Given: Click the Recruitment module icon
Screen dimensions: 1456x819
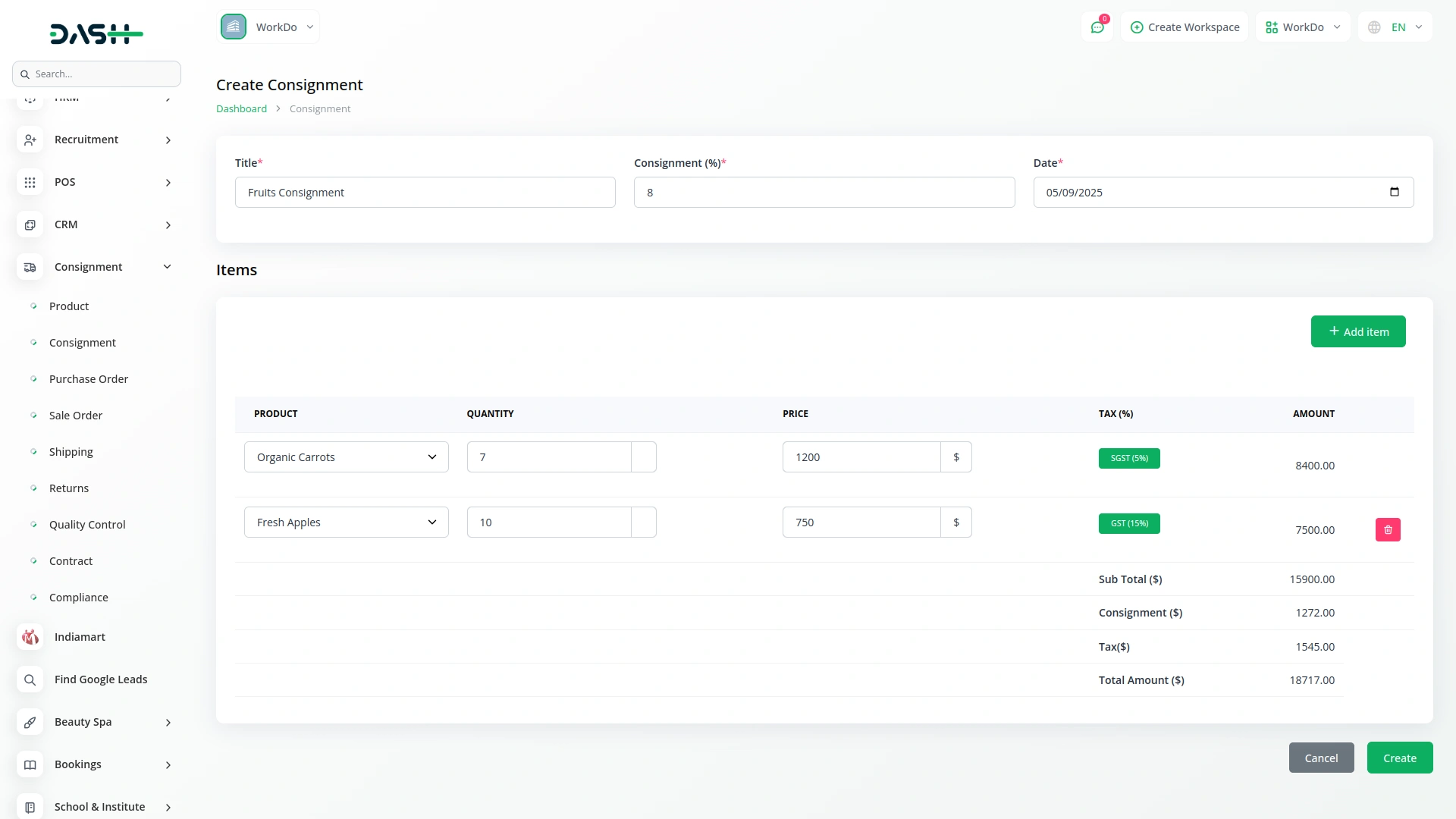Looking at the screenshot, I should pos(30,140).
